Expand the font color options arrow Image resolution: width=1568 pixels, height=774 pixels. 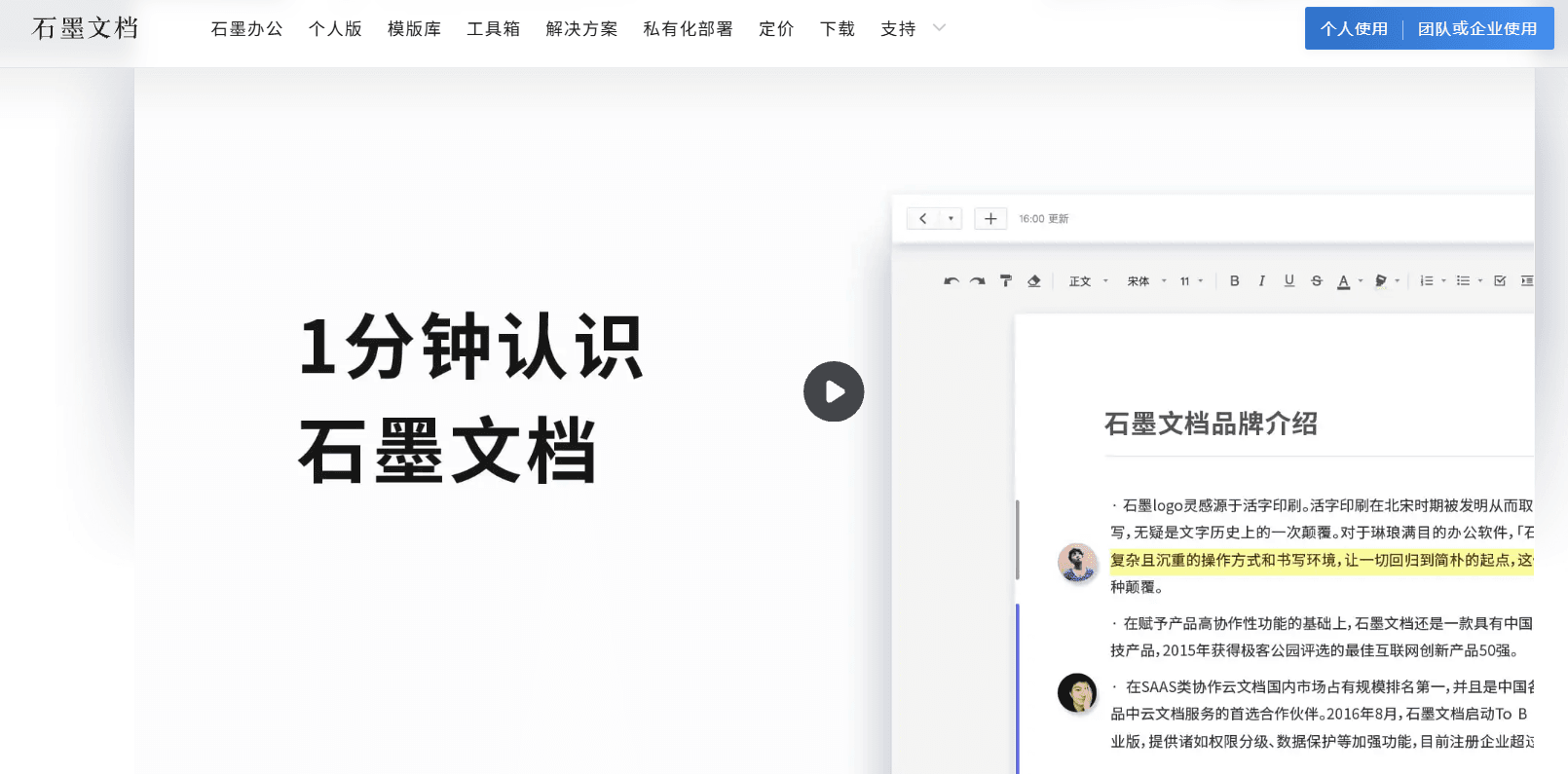click(1361, 281)
